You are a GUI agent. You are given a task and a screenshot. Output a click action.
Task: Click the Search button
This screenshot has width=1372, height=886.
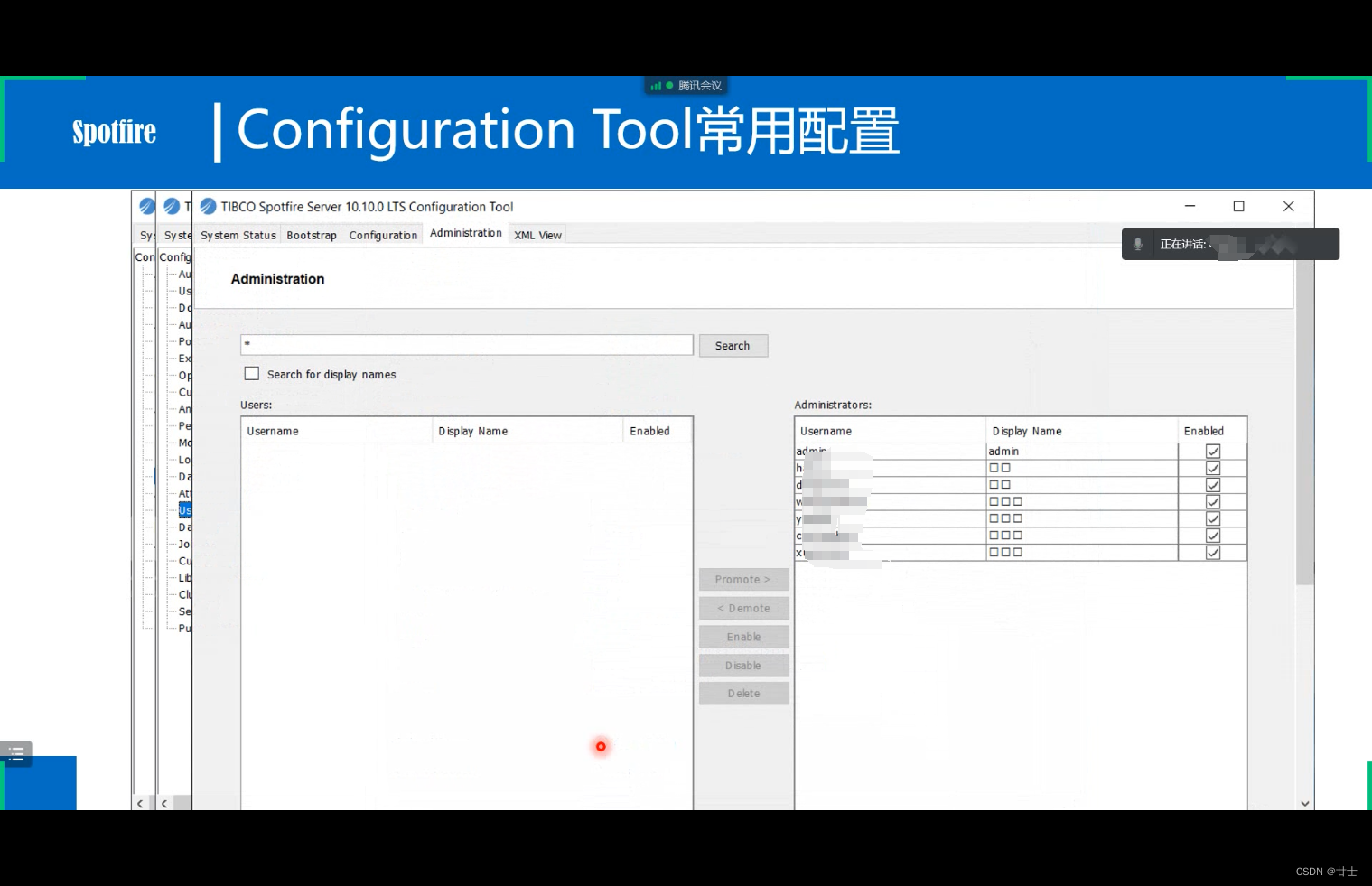733,346
